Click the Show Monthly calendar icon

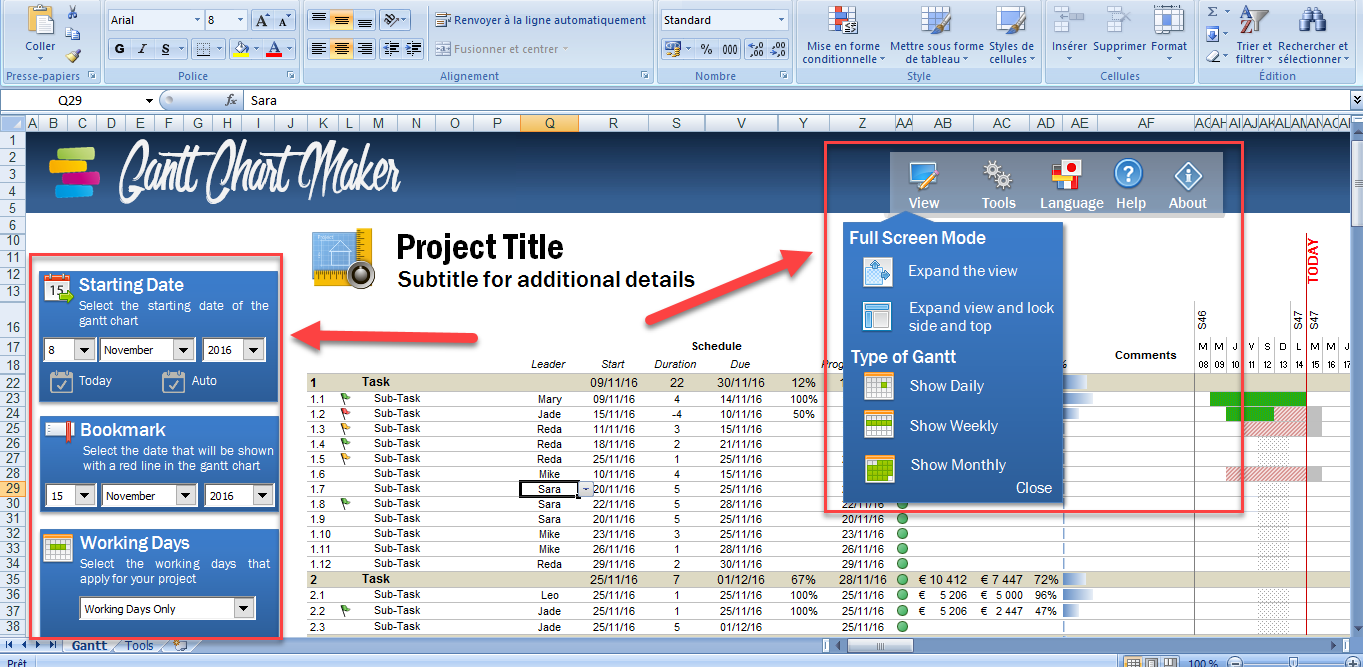(878, 467)
